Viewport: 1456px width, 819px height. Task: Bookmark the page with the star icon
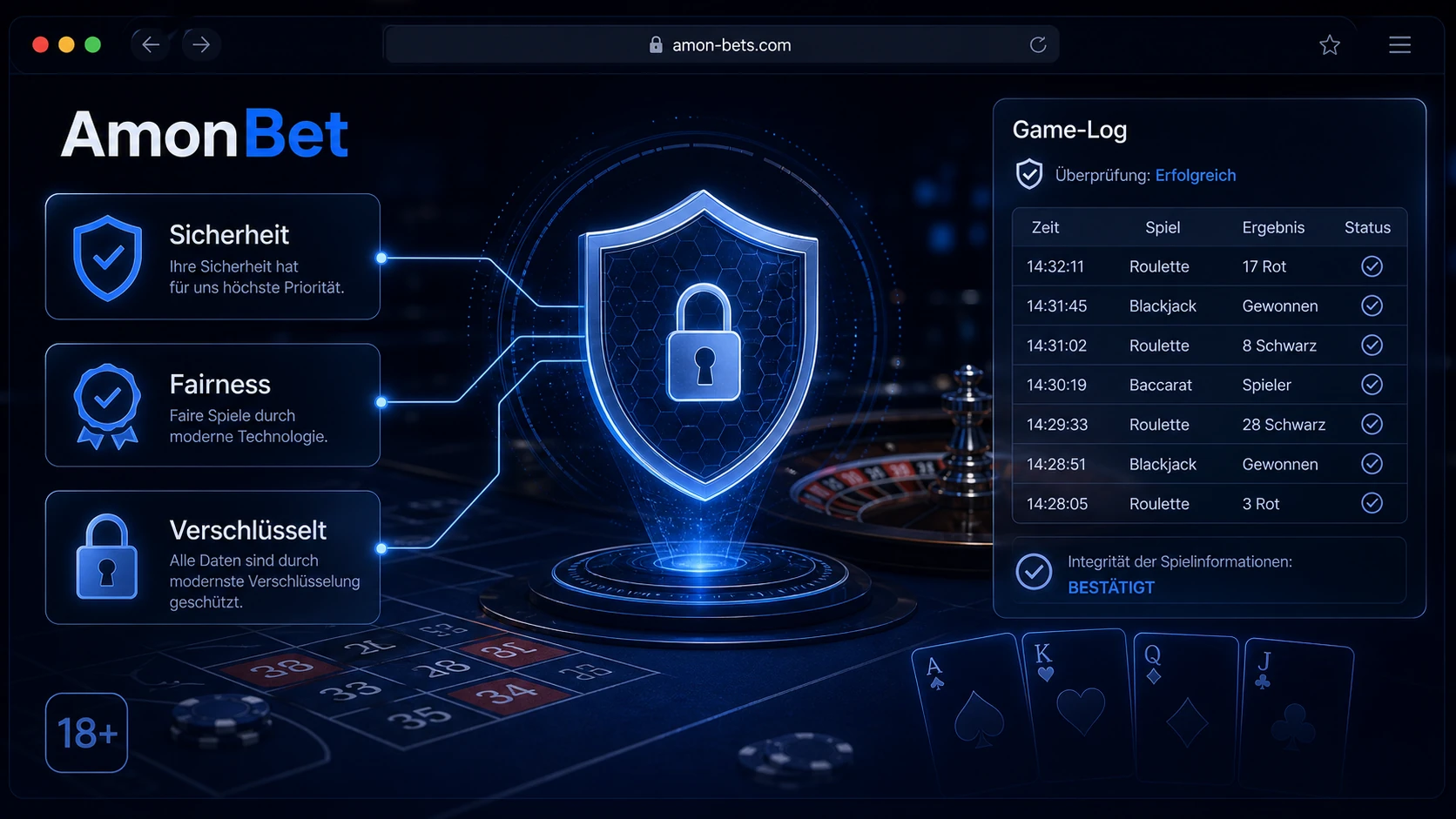click(x=1330, y=44)
